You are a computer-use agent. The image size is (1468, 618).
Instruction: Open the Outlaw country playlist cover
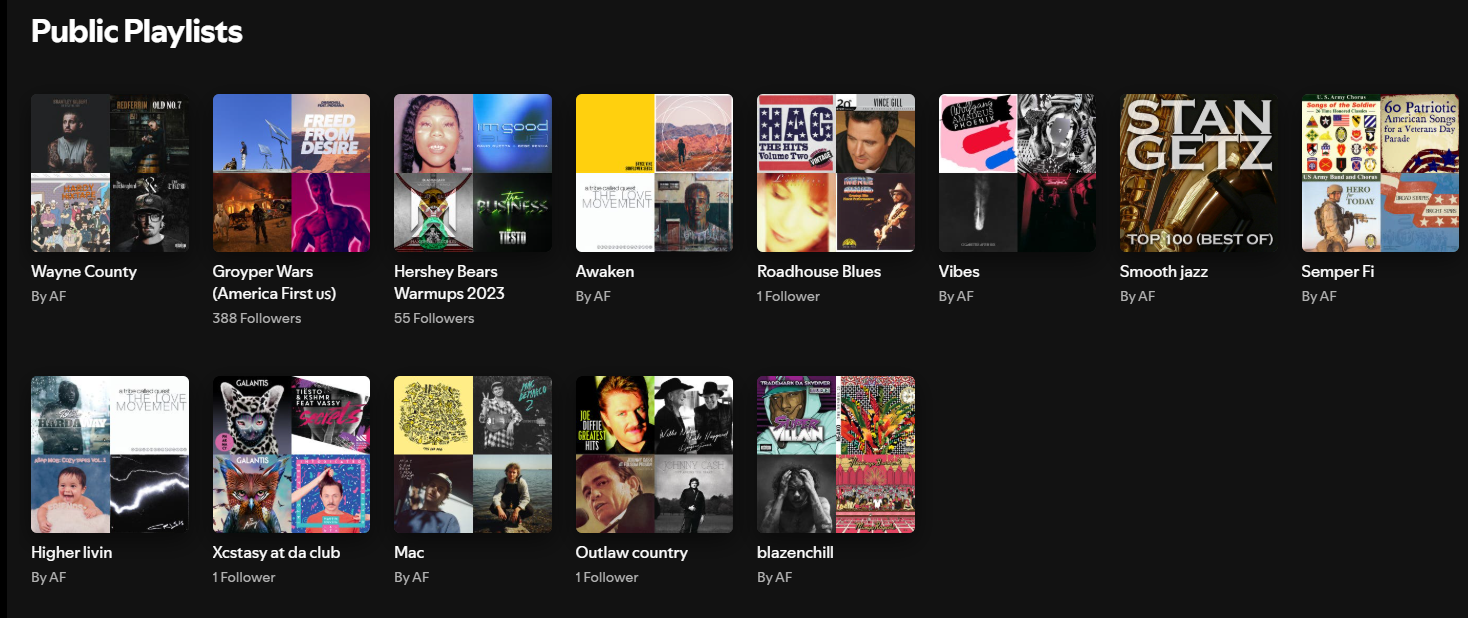pyautogui.click(x=654, y=454)
